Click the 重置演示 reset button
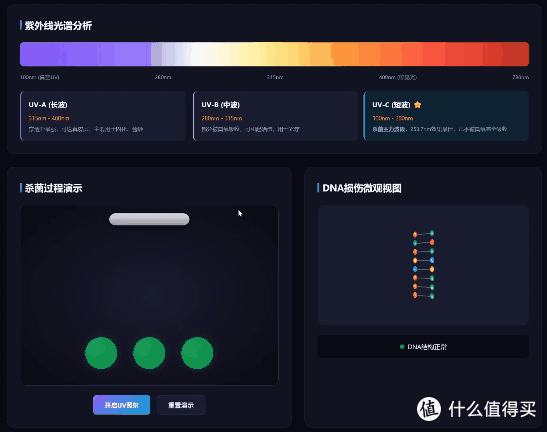547x432 pixels. (181, 405)
